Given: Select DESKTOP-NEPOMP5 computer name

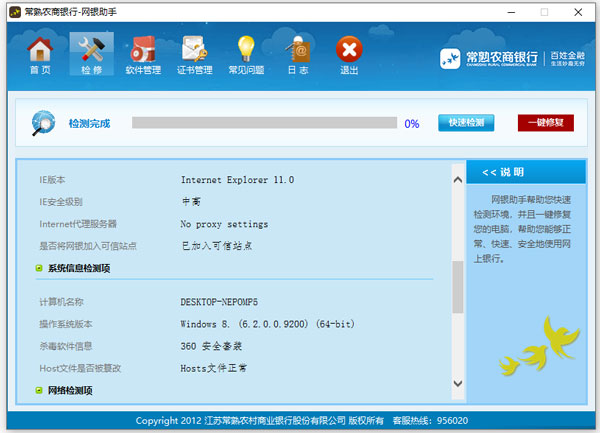Looking at the screenshot, I should [219, 302].
